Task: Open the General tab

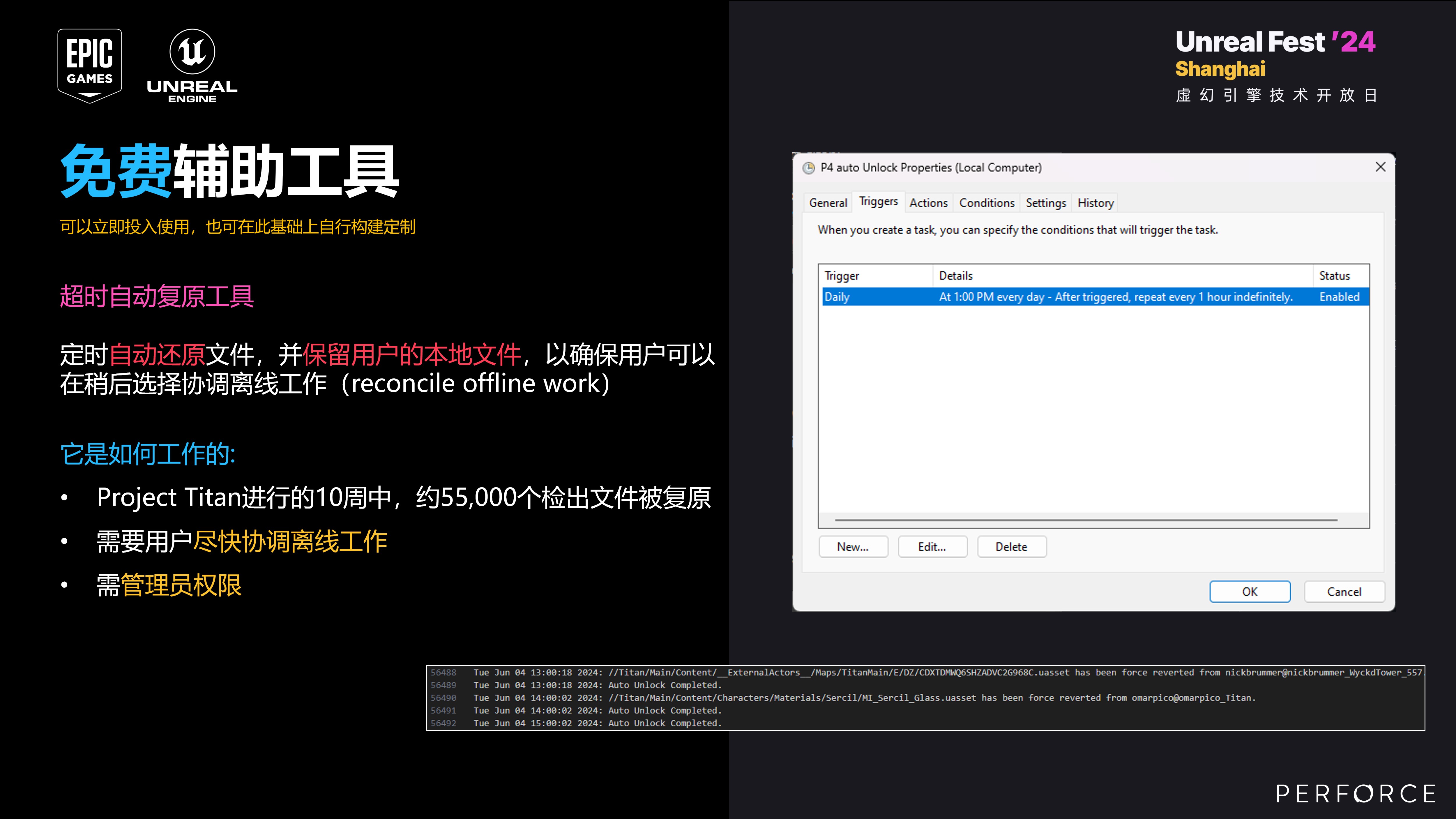Action: [828, 203]
